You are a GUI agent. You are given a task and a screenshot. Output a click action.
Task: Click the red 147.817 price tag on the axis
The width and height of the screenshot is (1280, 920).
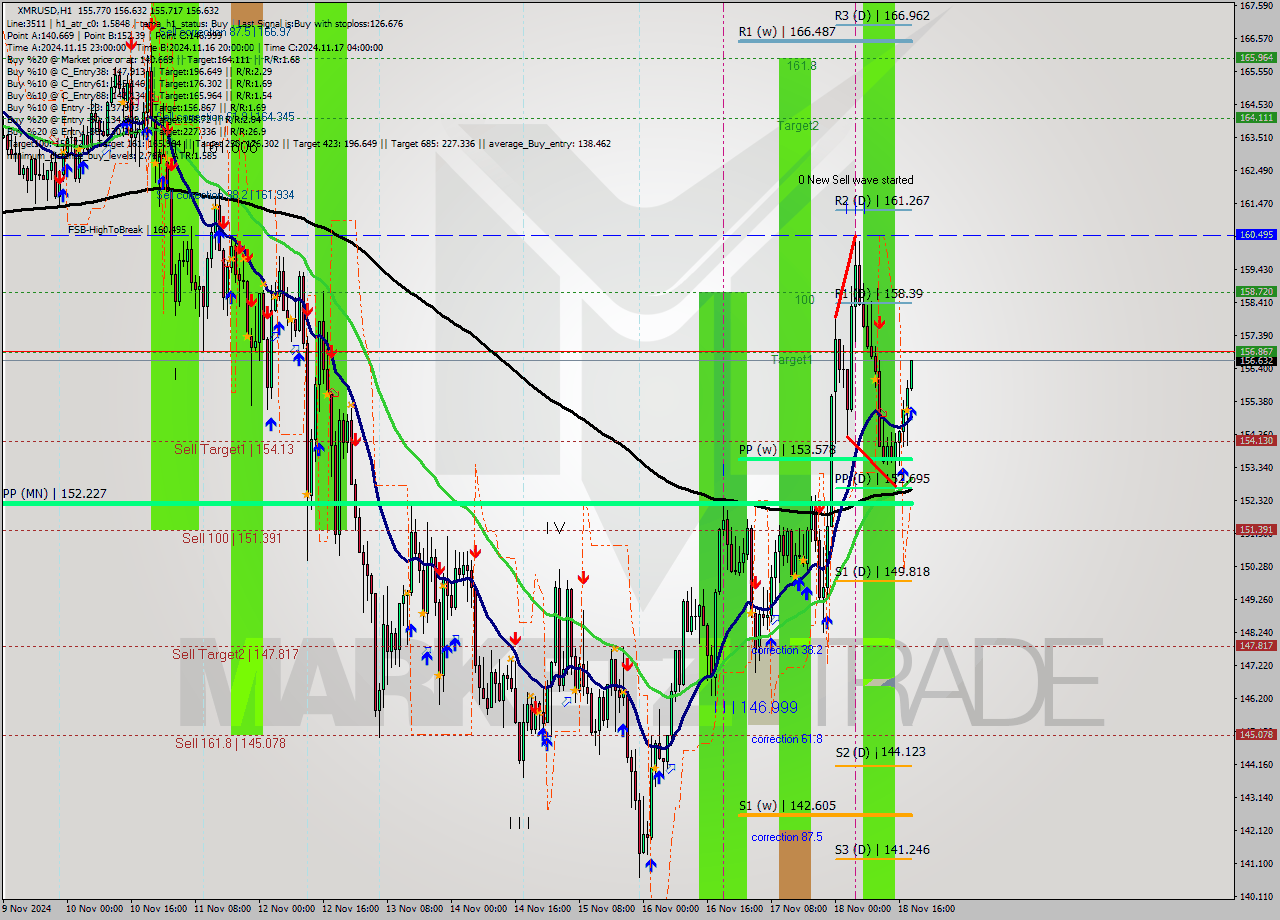[1256, 646]
